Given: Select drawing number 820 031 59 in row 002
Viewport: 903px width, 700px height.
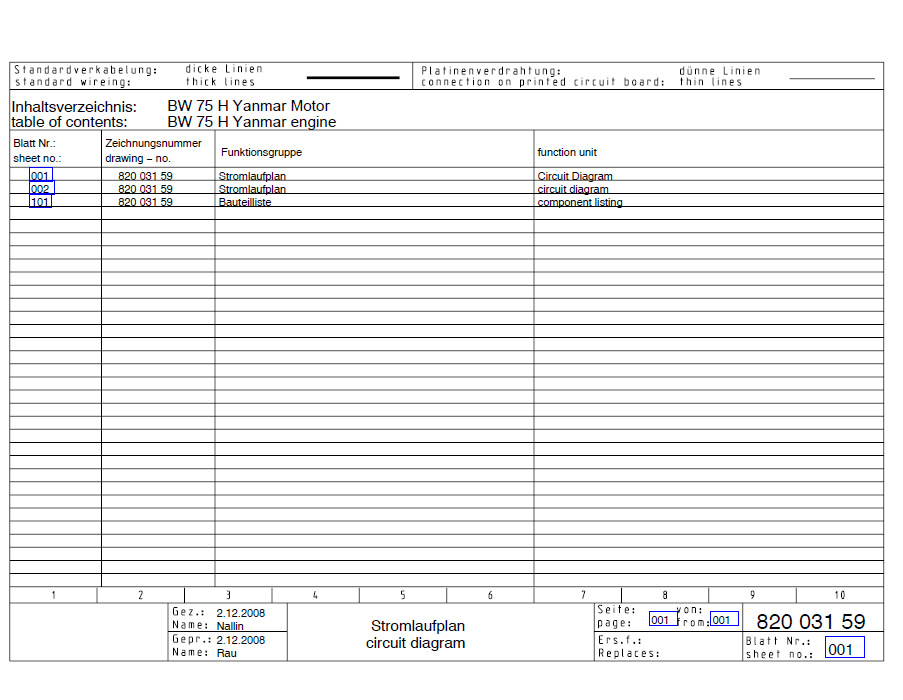Looking at the screenshot, I should pos(145,189).
